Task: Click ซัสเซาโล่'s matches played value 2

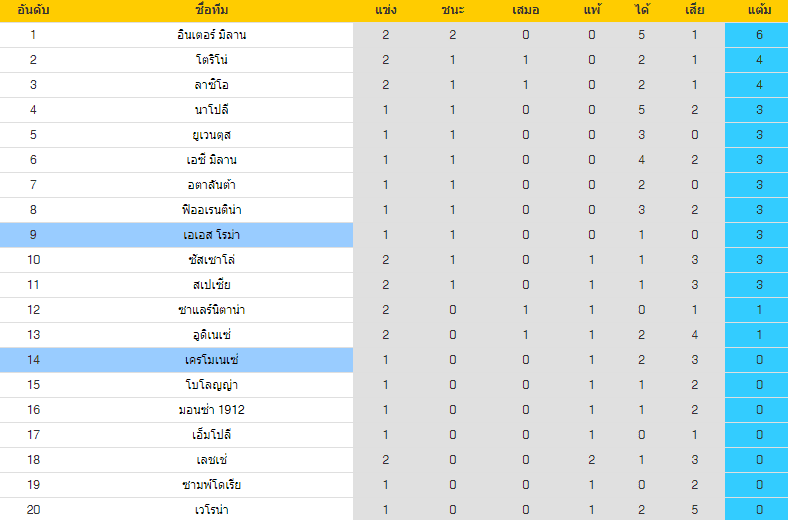Action: coord(385,260)
